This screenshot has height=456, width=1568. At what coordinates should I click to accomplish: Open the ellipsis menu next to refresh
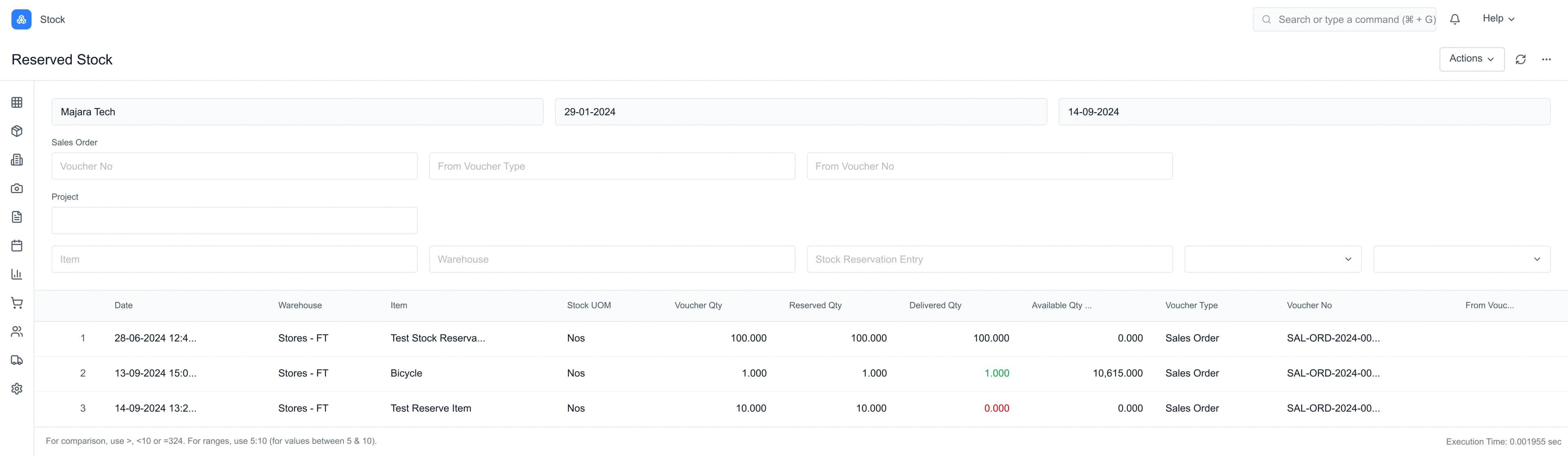[x=1547, y=59]
